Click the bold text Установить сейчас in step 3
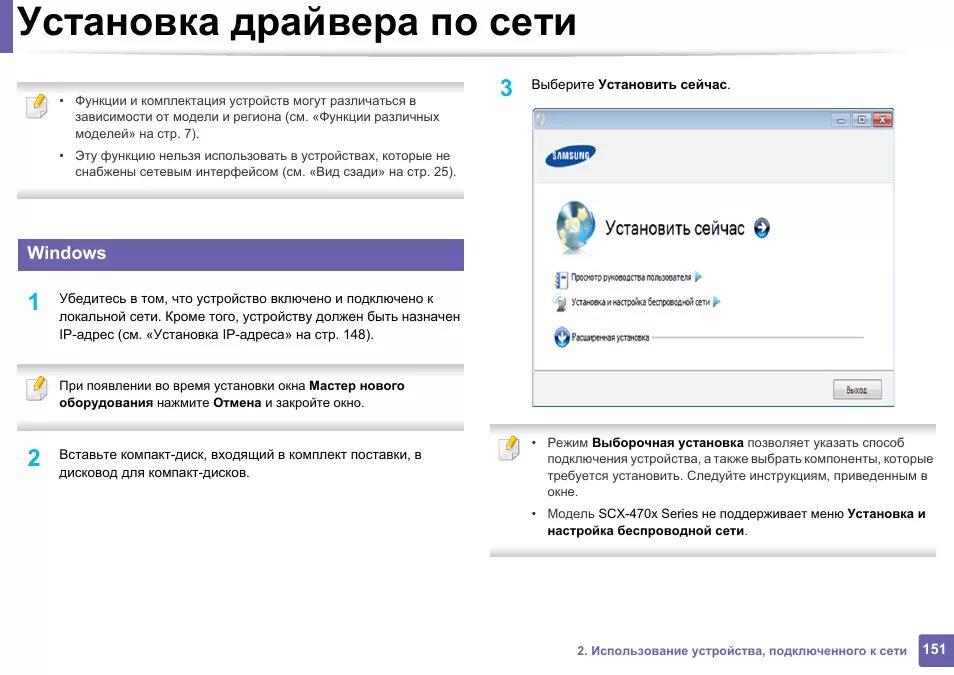This screenshot has height=675, width=954. click(x=663, y=85)
